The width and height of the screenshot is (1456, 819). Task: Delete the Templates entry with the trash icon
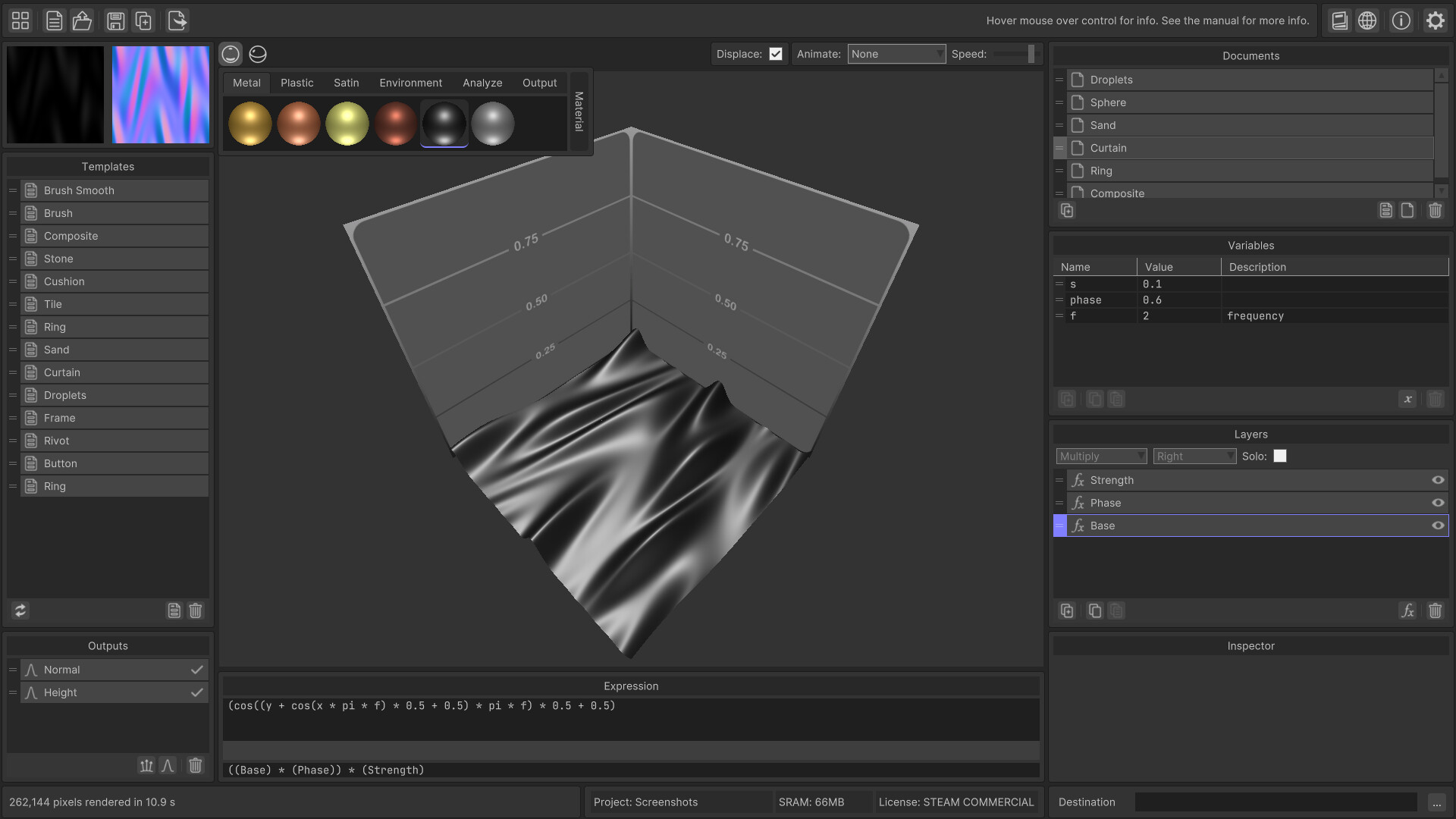pos(195,610)
